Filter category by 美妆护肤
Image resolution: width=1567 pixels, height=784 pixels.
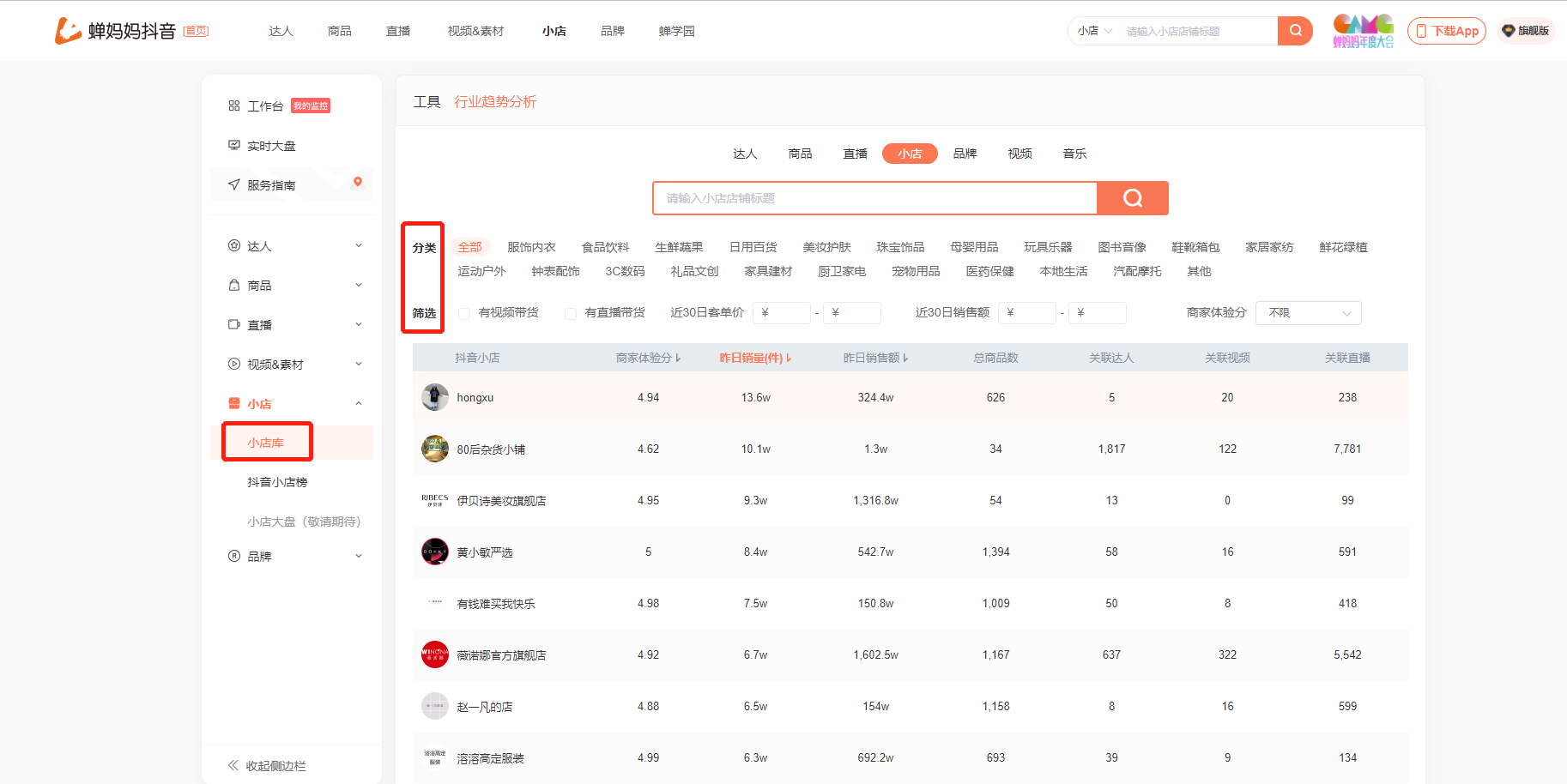pyautogui.click(x=826, y=247)
